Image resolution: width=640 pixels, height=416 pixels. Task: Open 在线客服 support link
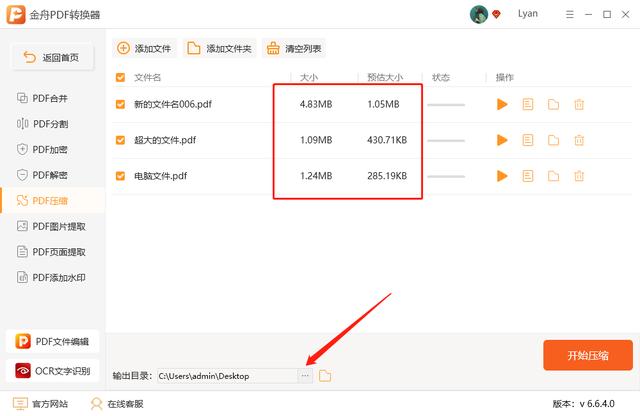point(117,404)
